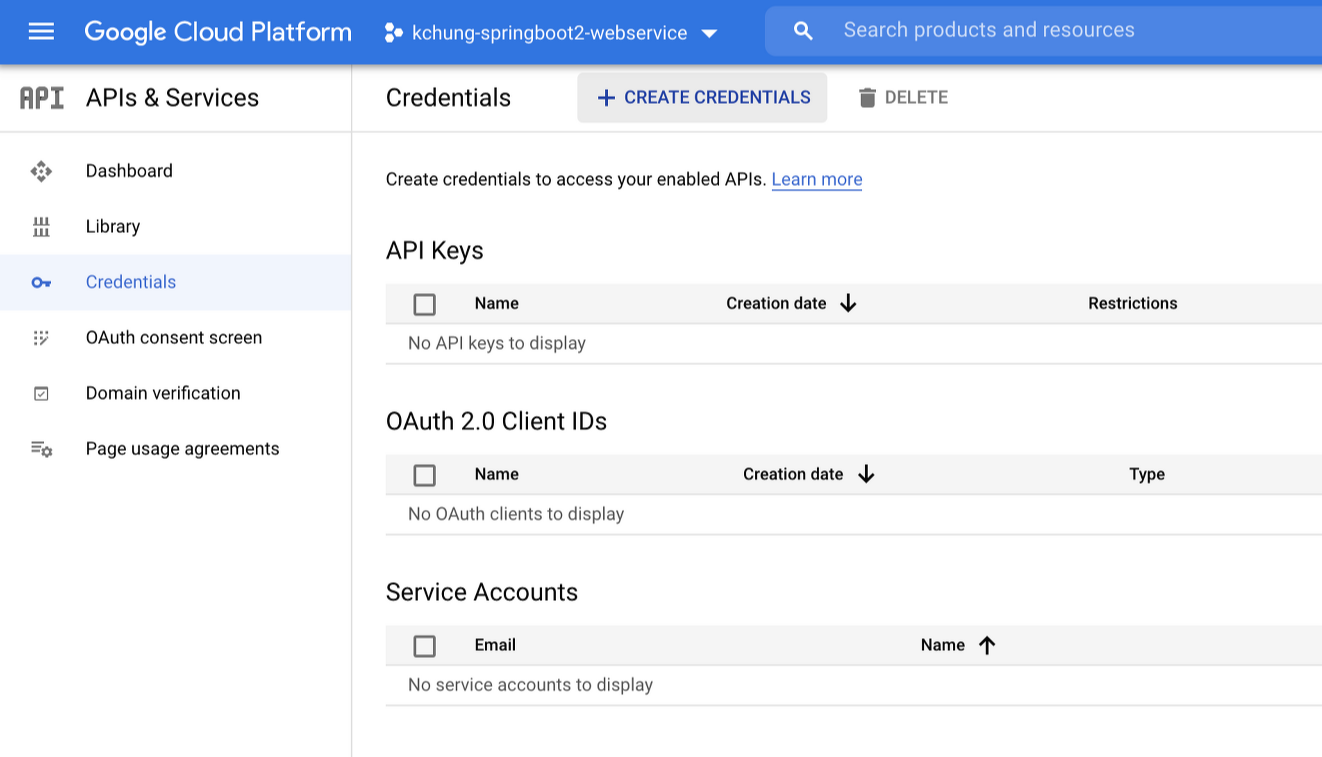Select all OAuth 2.0 Client IDs checkbox
The height and width of the screenshot is (757, 1322).
(425, 475)
